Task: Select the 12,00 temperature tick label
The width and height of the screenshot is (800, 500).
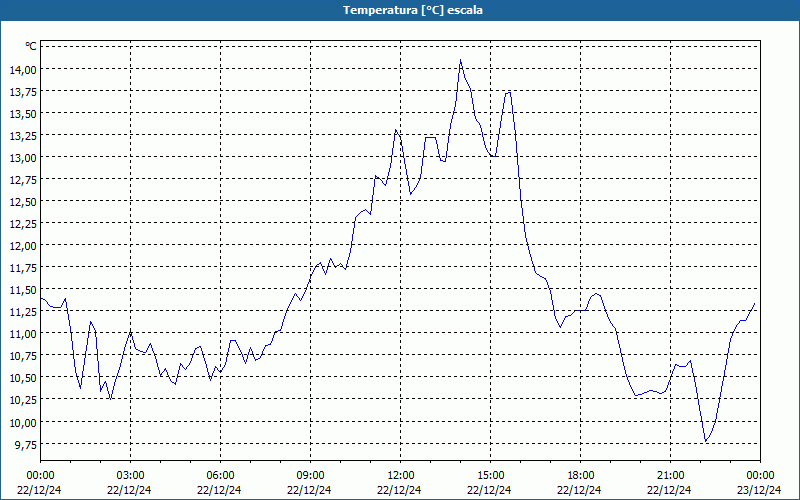Action: coord(23,245)
